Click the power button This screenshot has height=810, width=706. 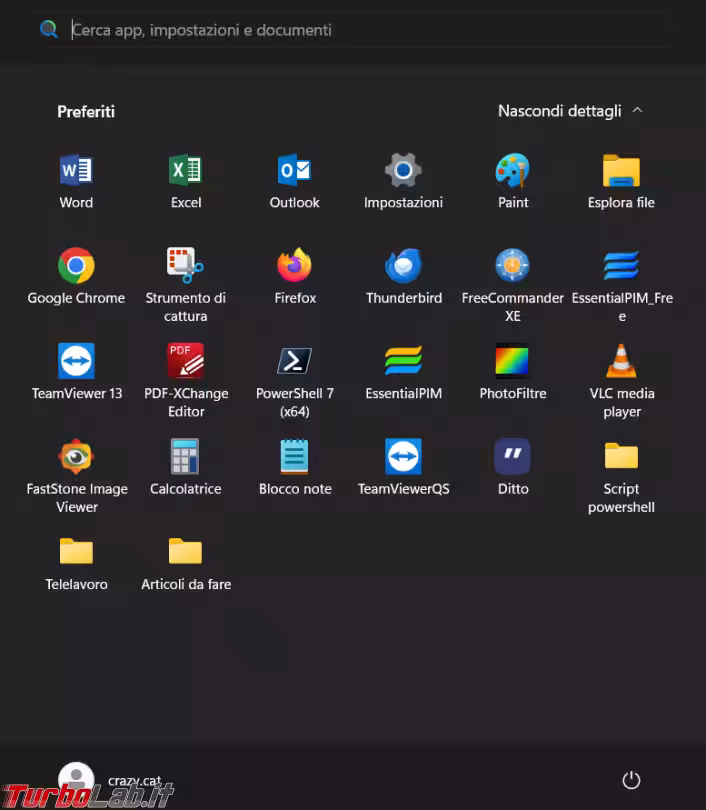[630, 780]
